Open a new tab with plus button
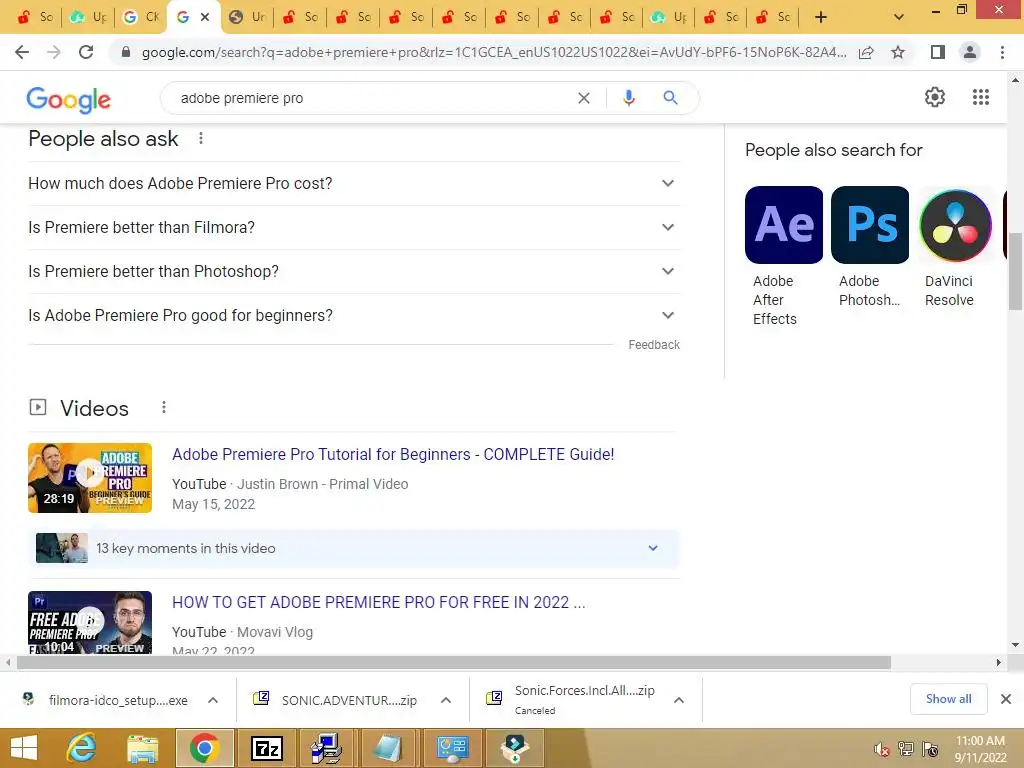The image size is (1024, 768). 821,17
